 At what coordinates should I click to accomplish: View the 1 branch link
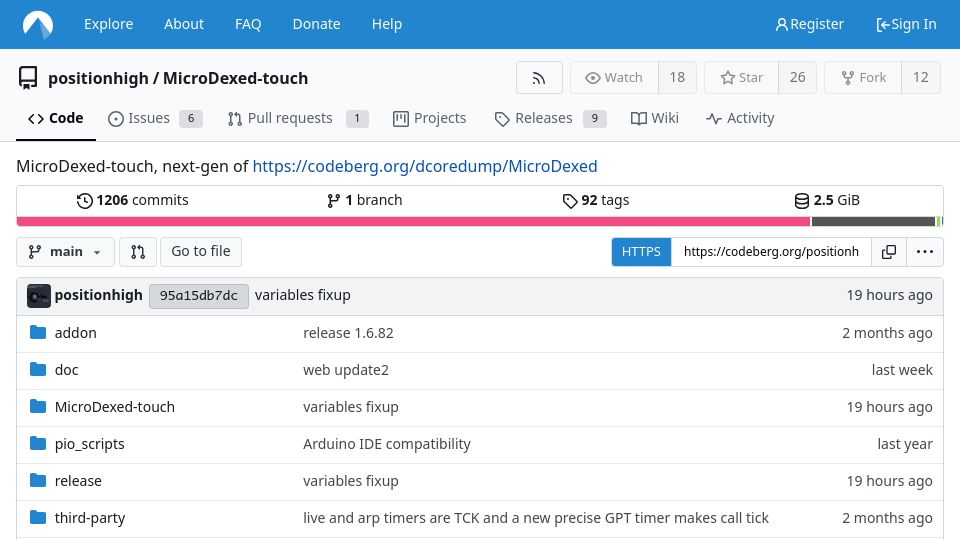pyautogui.click(x=365, y=201)
